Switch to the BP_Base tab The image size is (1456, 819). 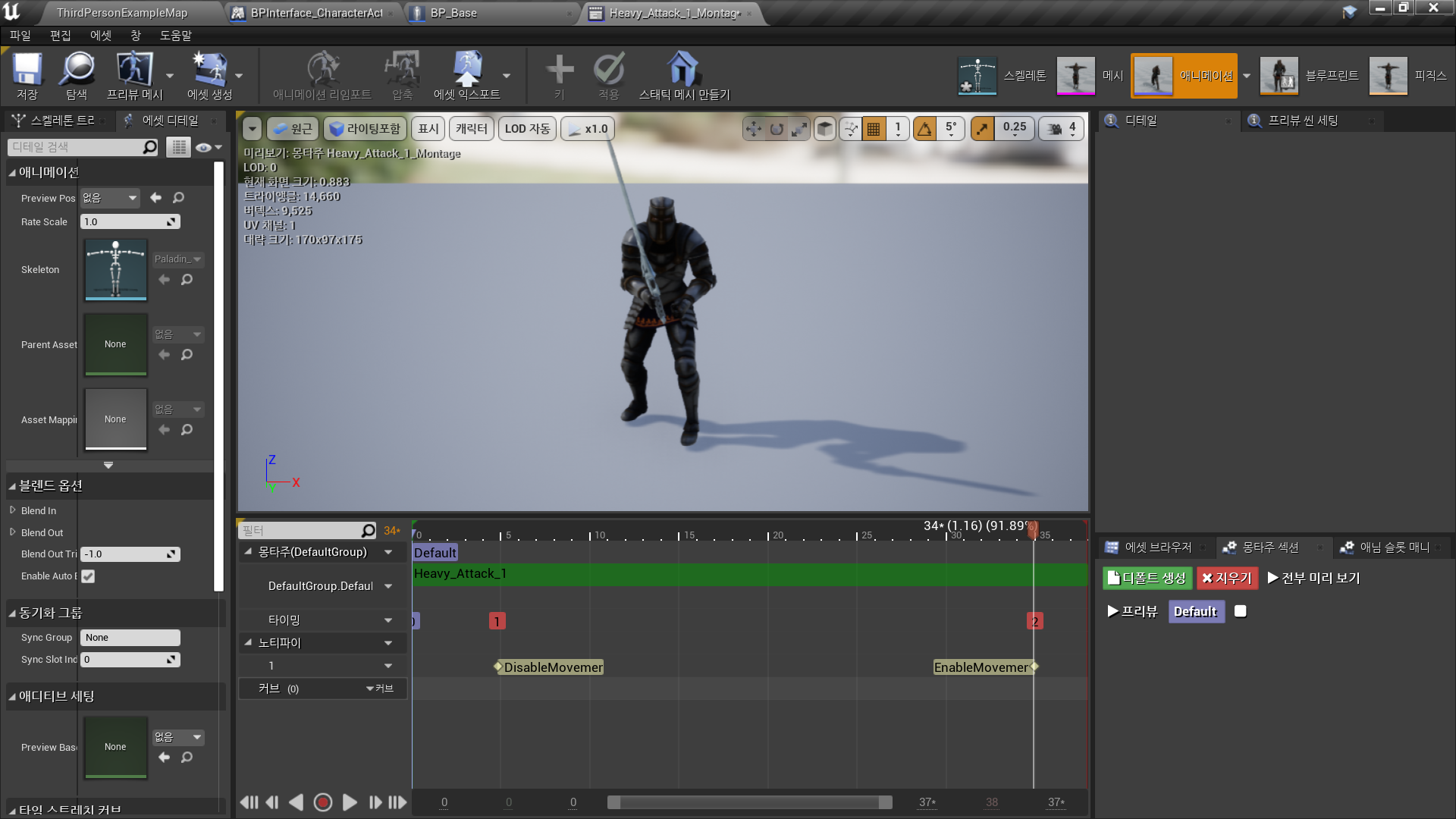(x=453, y=13)
